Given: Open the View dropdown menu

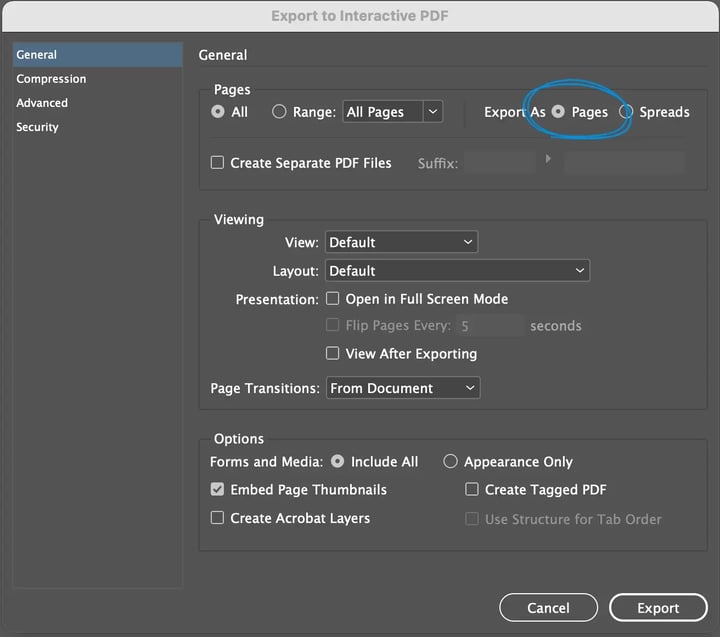Looking at the screenshot, I should (401, 242).
